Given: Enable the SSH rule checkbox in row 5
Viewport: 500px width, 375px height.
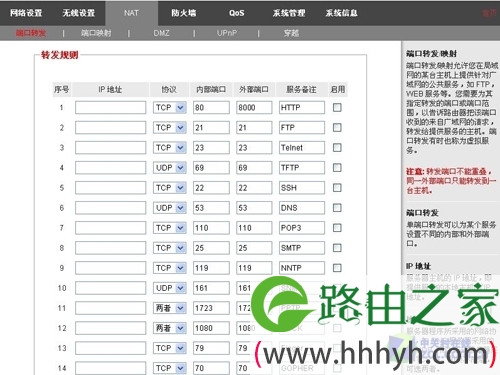Looking at the screenshot, I should [337, 188].
